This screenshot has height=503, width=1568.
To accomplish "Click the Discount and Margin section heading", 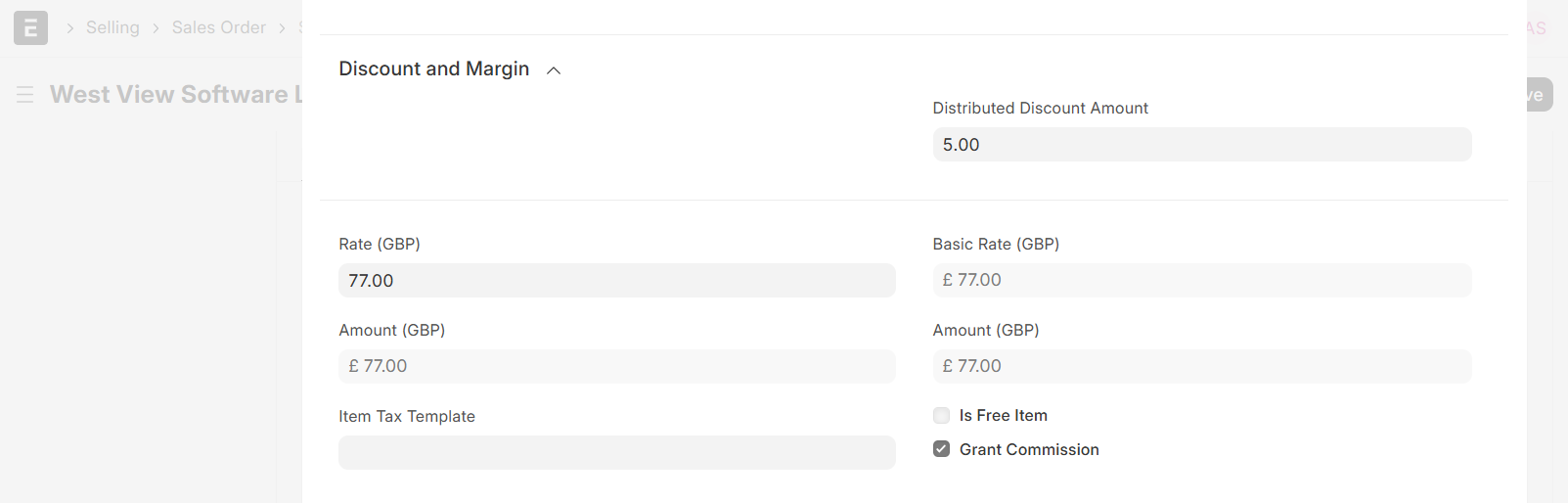I will pyautogui.click(x=433, y=69).
